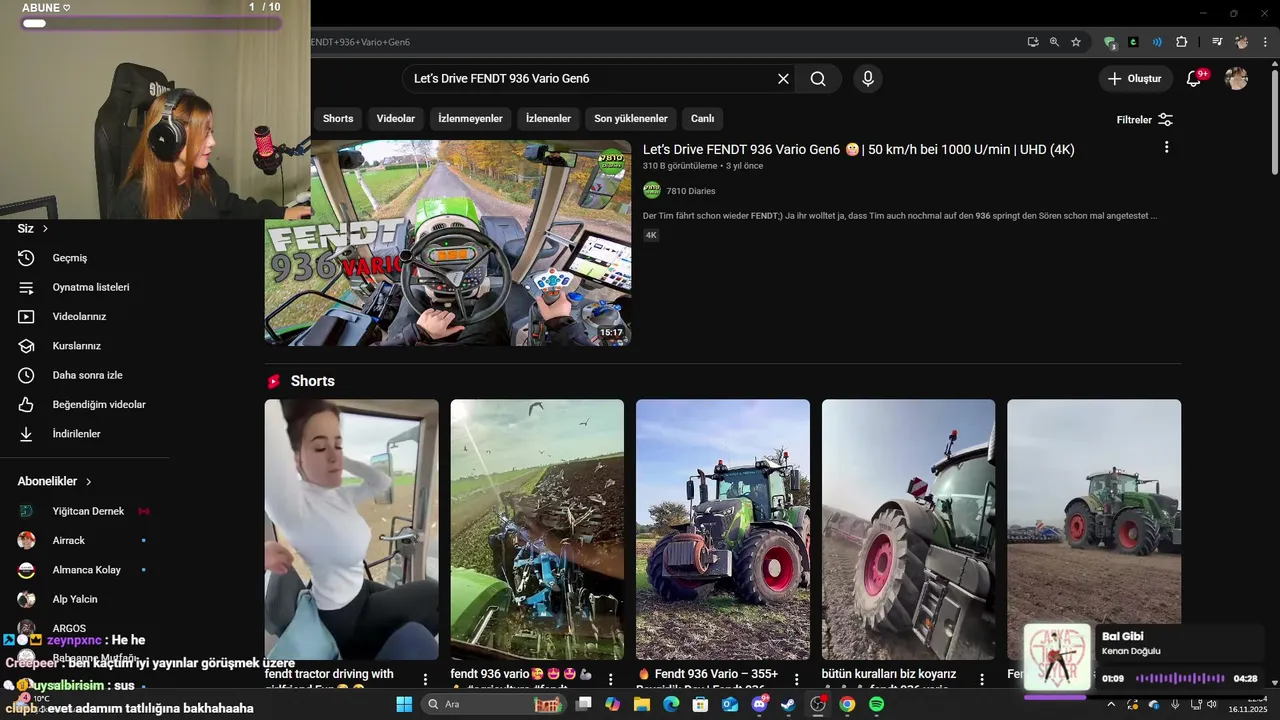Open the Chrome extensions puzzle icon
Image resolution: width=1280 pixels, height=720 pixels.
point(1182,42)
